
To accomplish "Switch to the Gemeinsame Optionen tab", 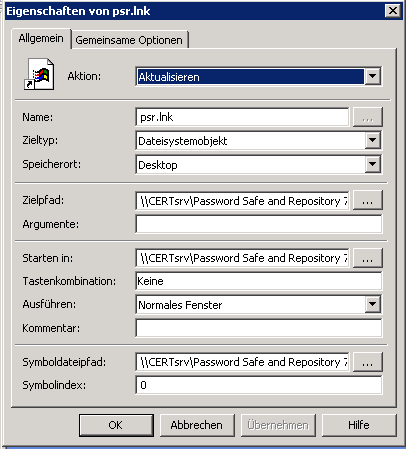I will coord(129,40).
